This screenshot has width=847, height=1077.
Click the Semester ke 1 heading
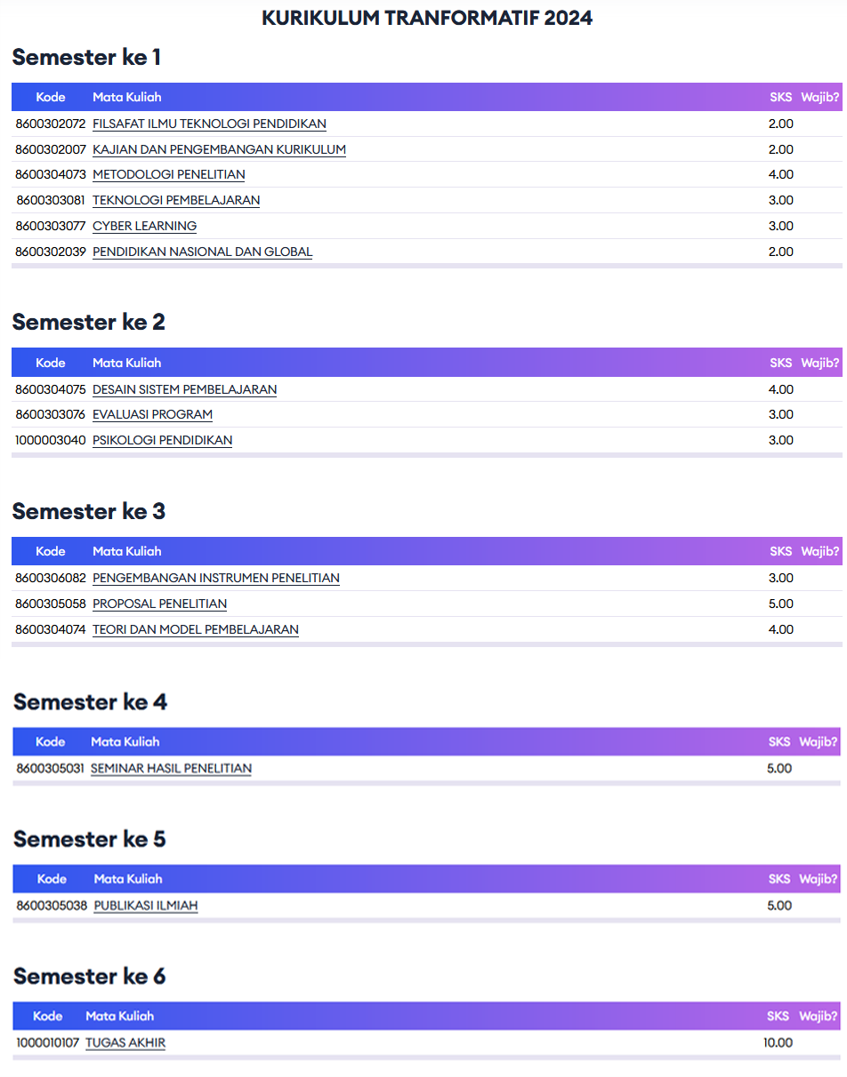(86, 58)
